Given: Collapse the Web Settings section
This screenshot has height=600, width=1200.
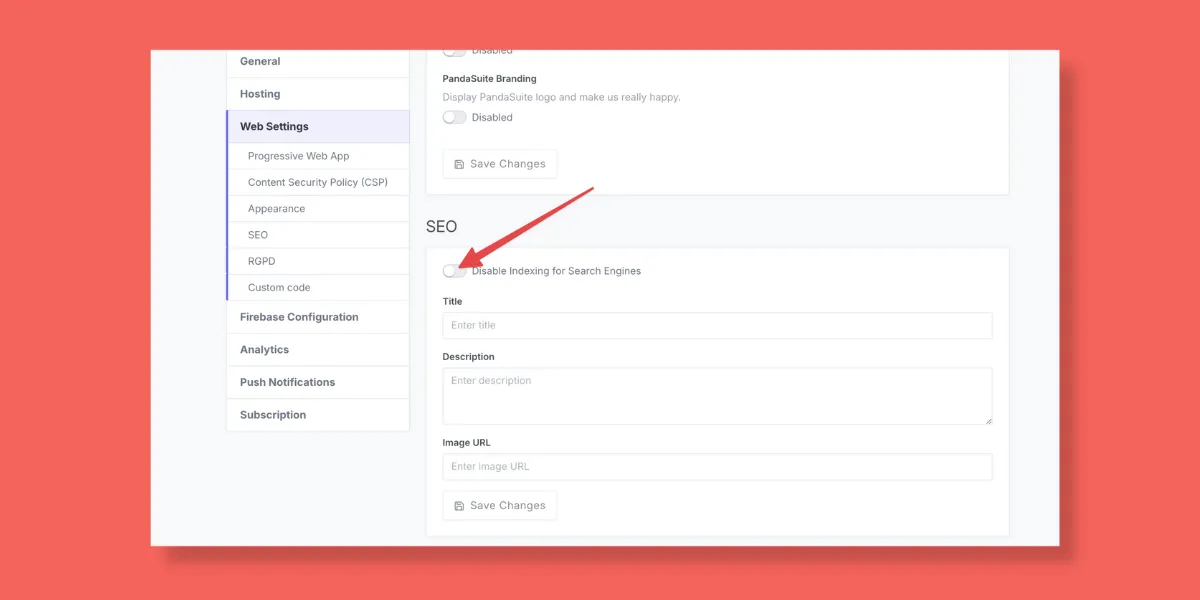Looking at the screenshot, I should tap(274, 127).
